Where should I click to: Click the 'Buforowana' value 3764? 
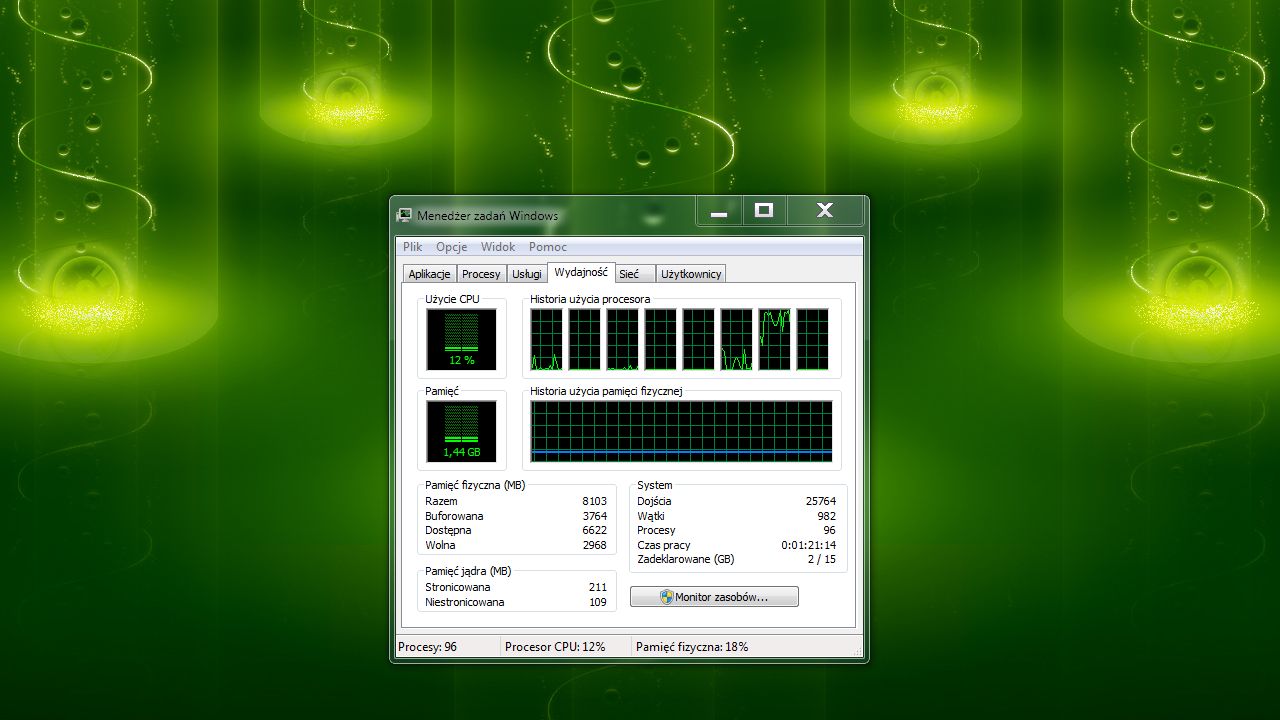(594, 516)
